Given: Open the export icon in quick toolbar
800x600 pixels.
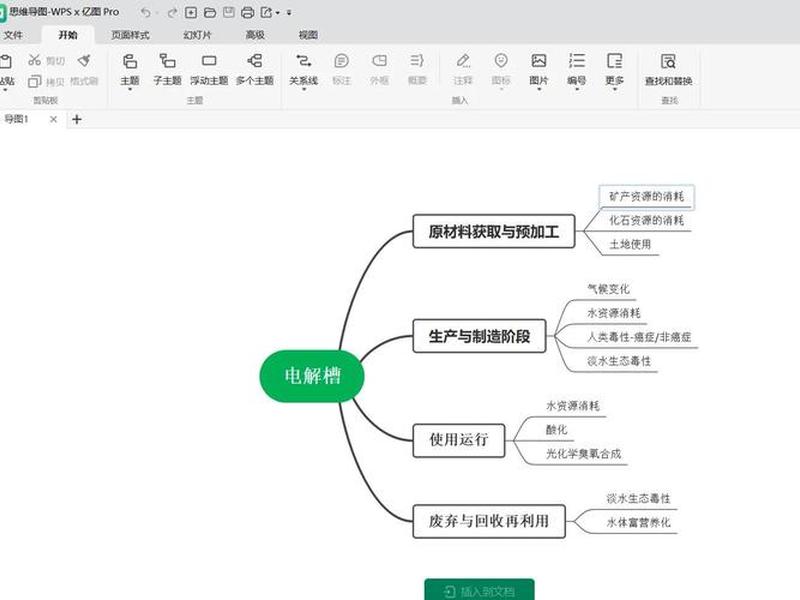Looking at the screenshot, I should pyautogui.click(x=267, y=13).
